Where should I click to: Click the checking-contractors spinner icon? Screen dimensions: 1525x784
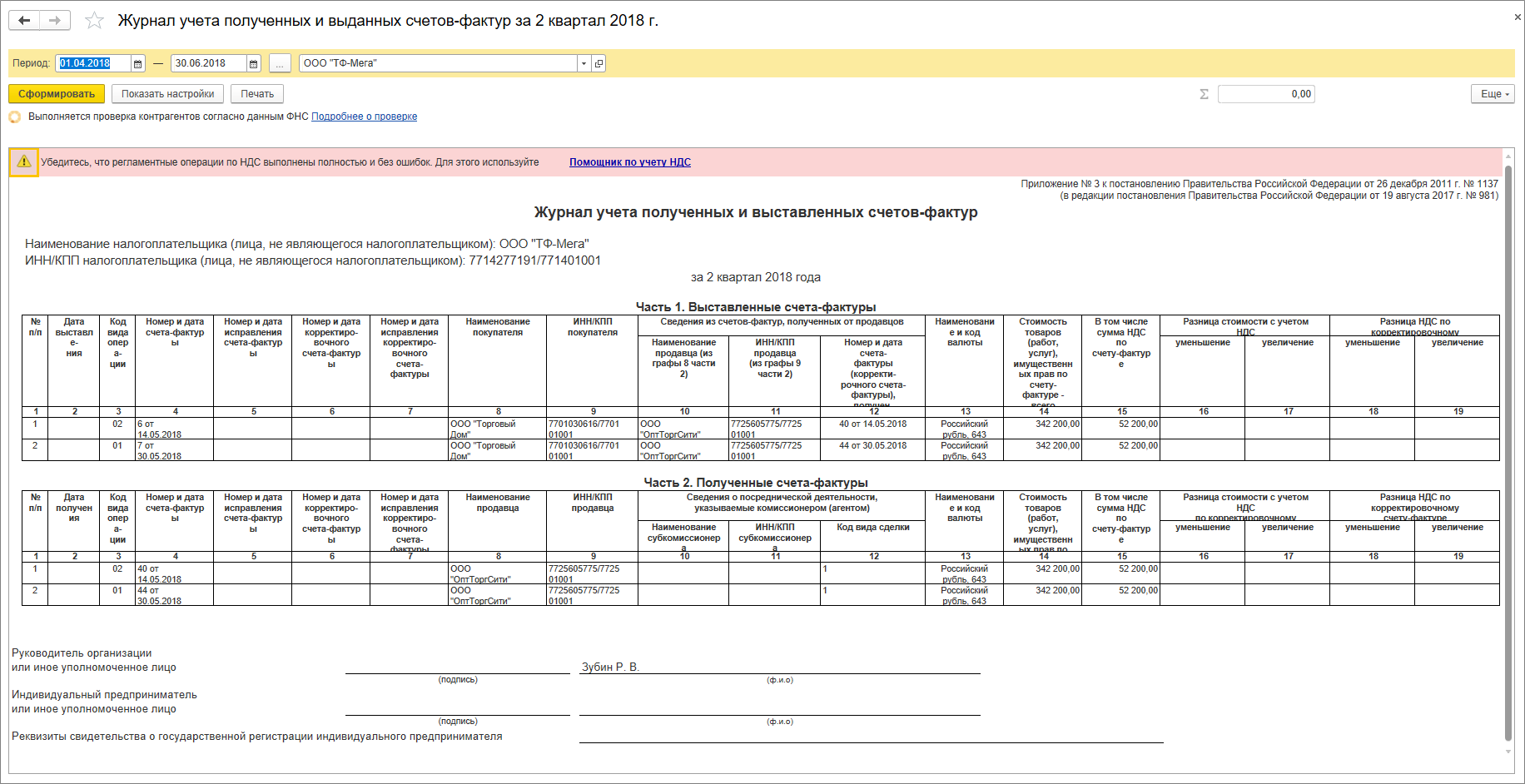[15, 117]
